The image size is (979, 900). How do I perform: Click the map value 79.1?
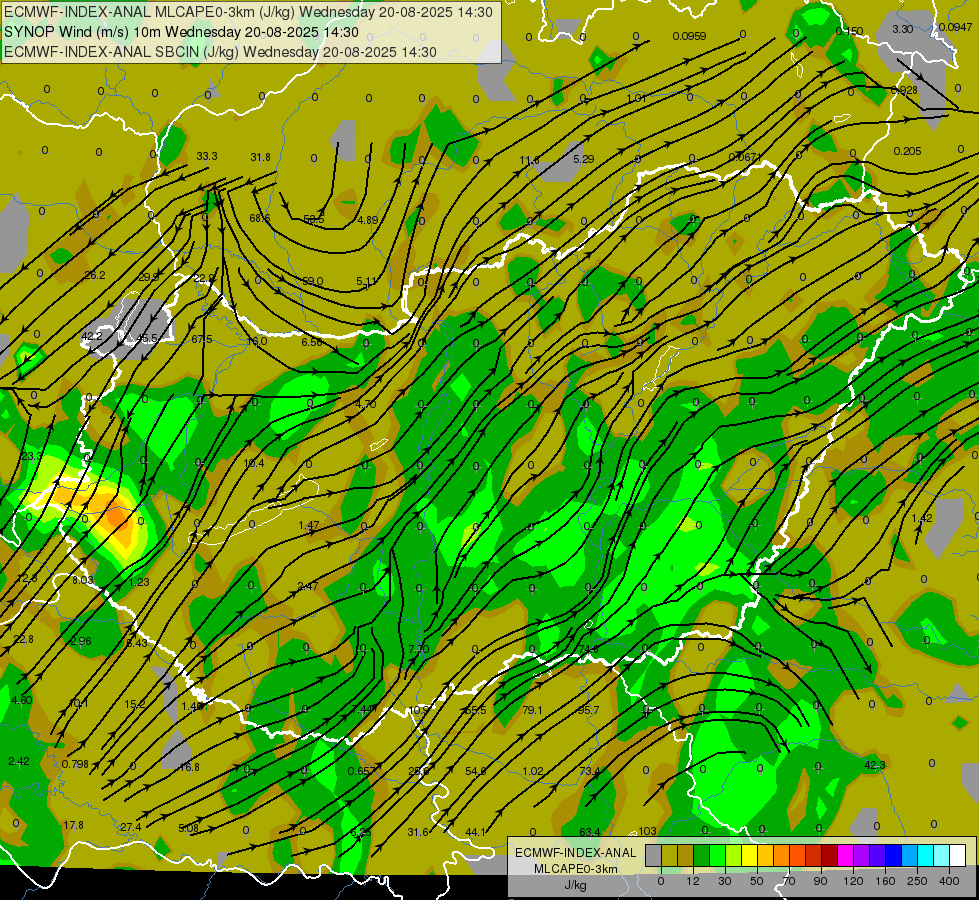coord(533,710)
